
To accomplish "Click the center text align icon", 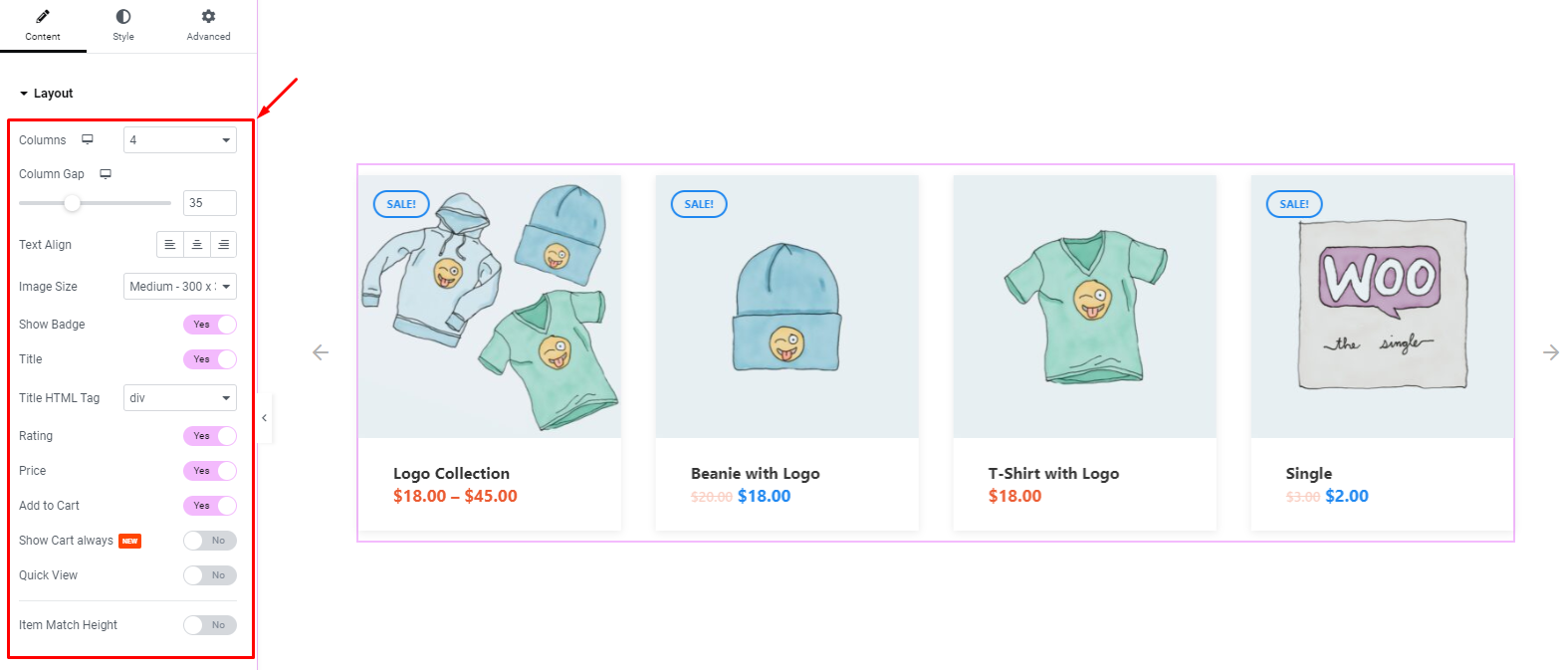I will coord(197,245).
